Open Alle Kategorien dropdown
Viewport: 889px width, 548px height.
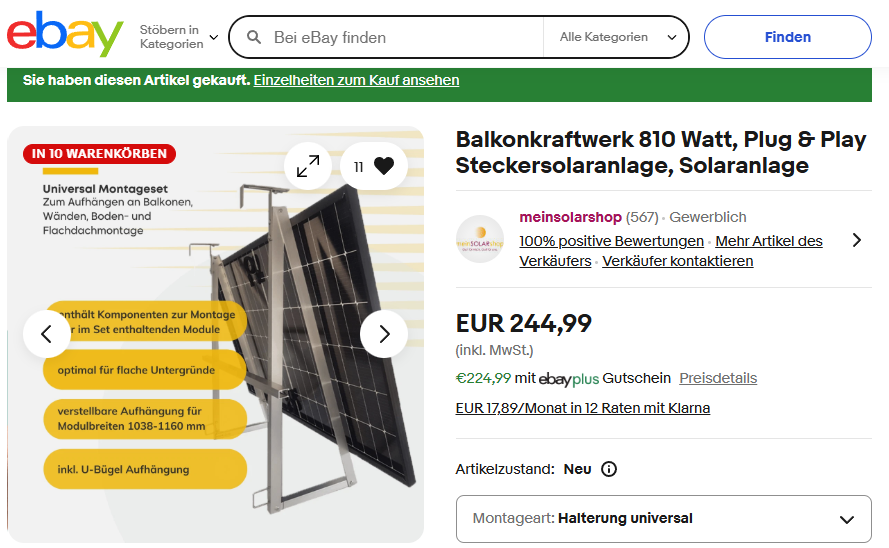click(x=617, y=38)
